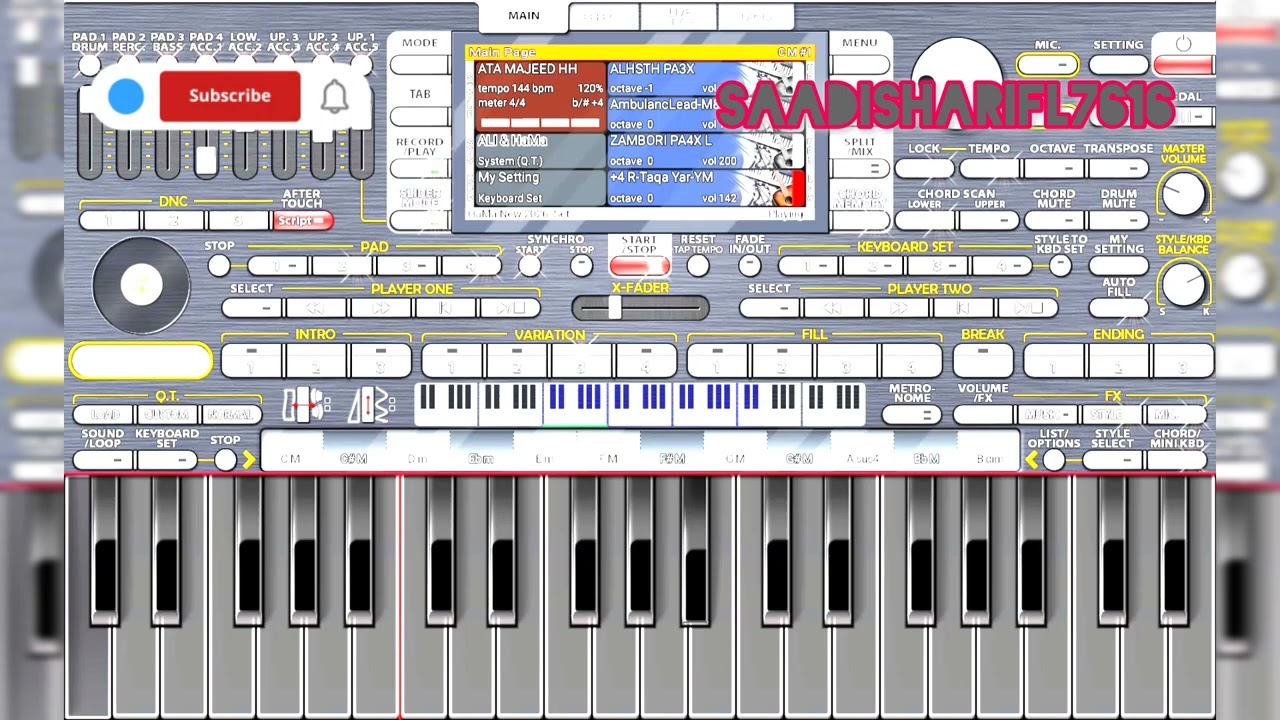
Task: Fast forward Player One
Action: tap(380, 309)
